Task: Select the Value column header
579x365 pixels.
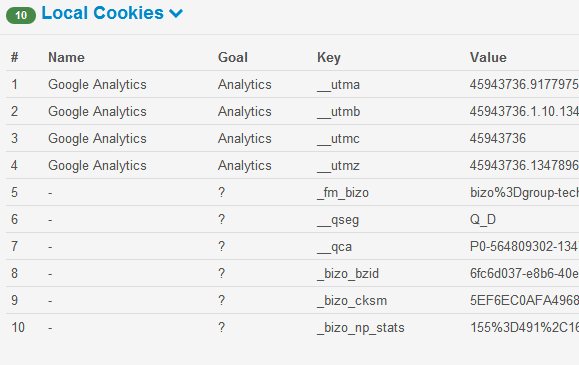Action: pos(488,57)
